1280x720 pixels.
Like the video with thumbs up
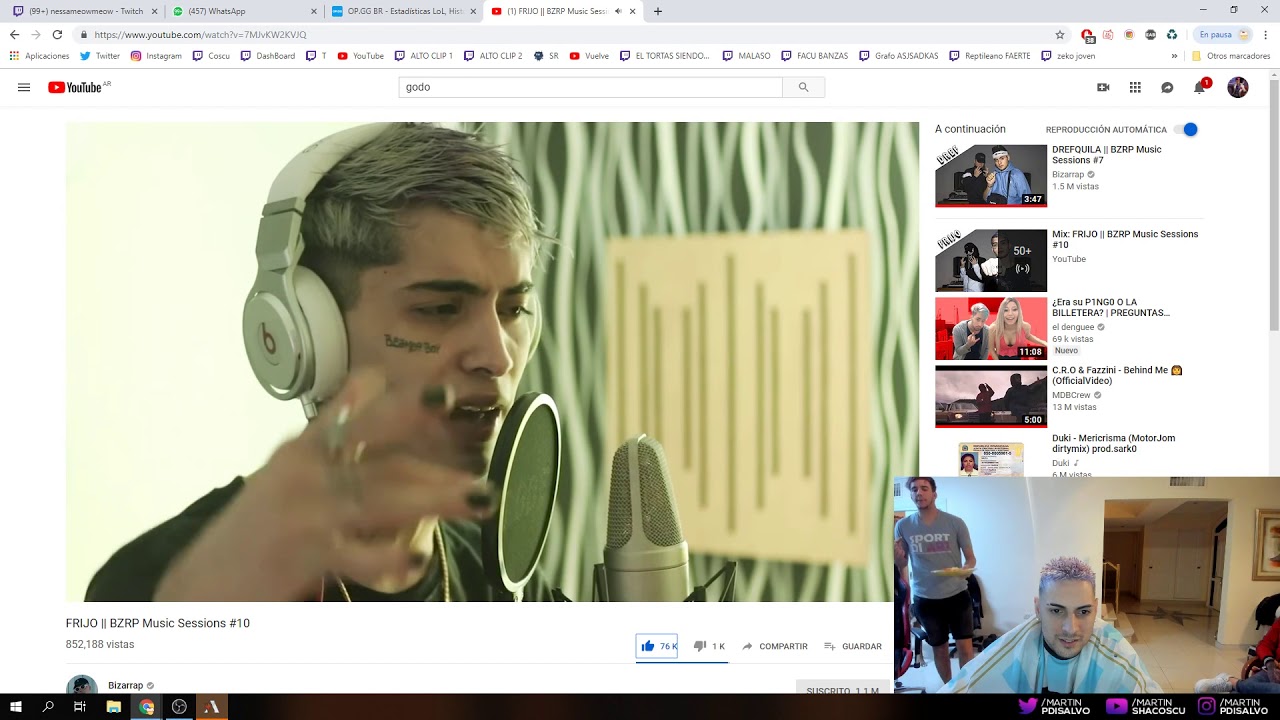click(657, 646)
